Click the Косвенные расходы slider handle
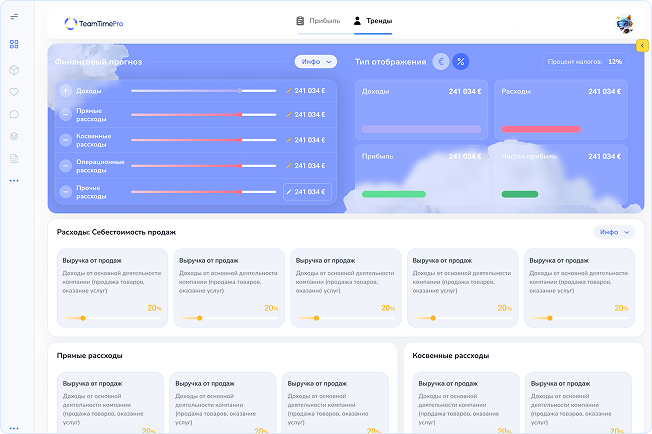This screenshot has width=652, height=434. click(241, 140)
